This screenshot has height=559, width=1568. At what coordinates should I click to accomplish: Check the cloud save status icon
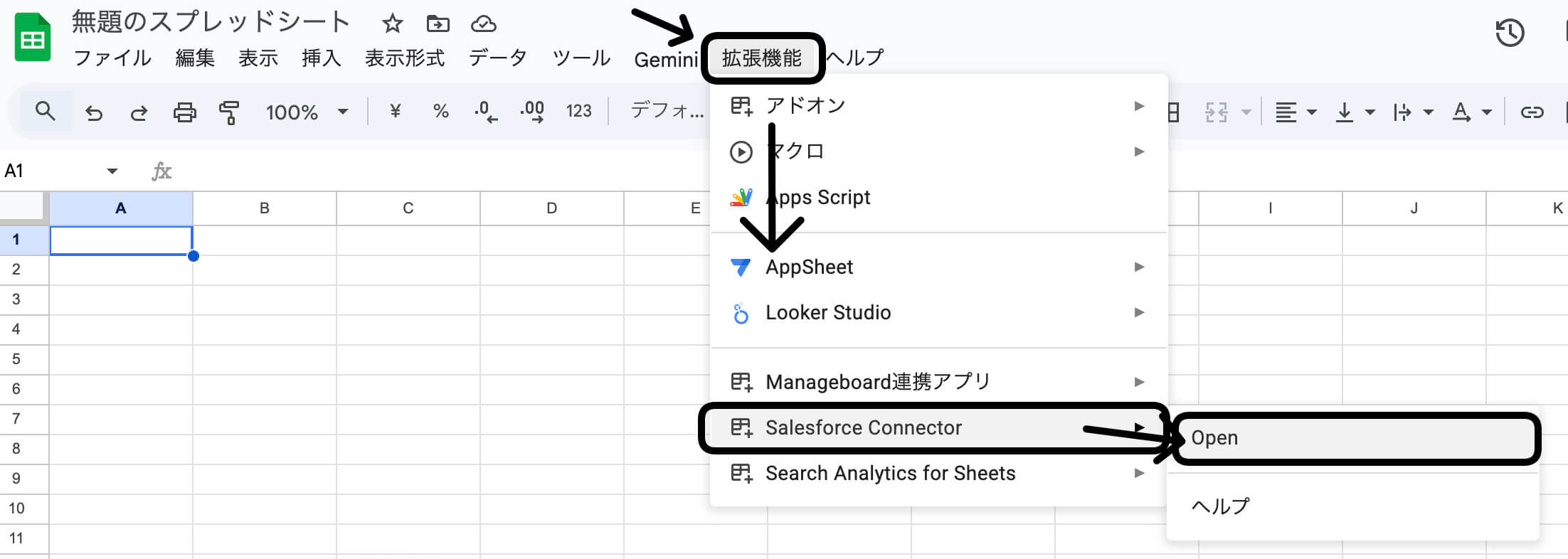484,24
